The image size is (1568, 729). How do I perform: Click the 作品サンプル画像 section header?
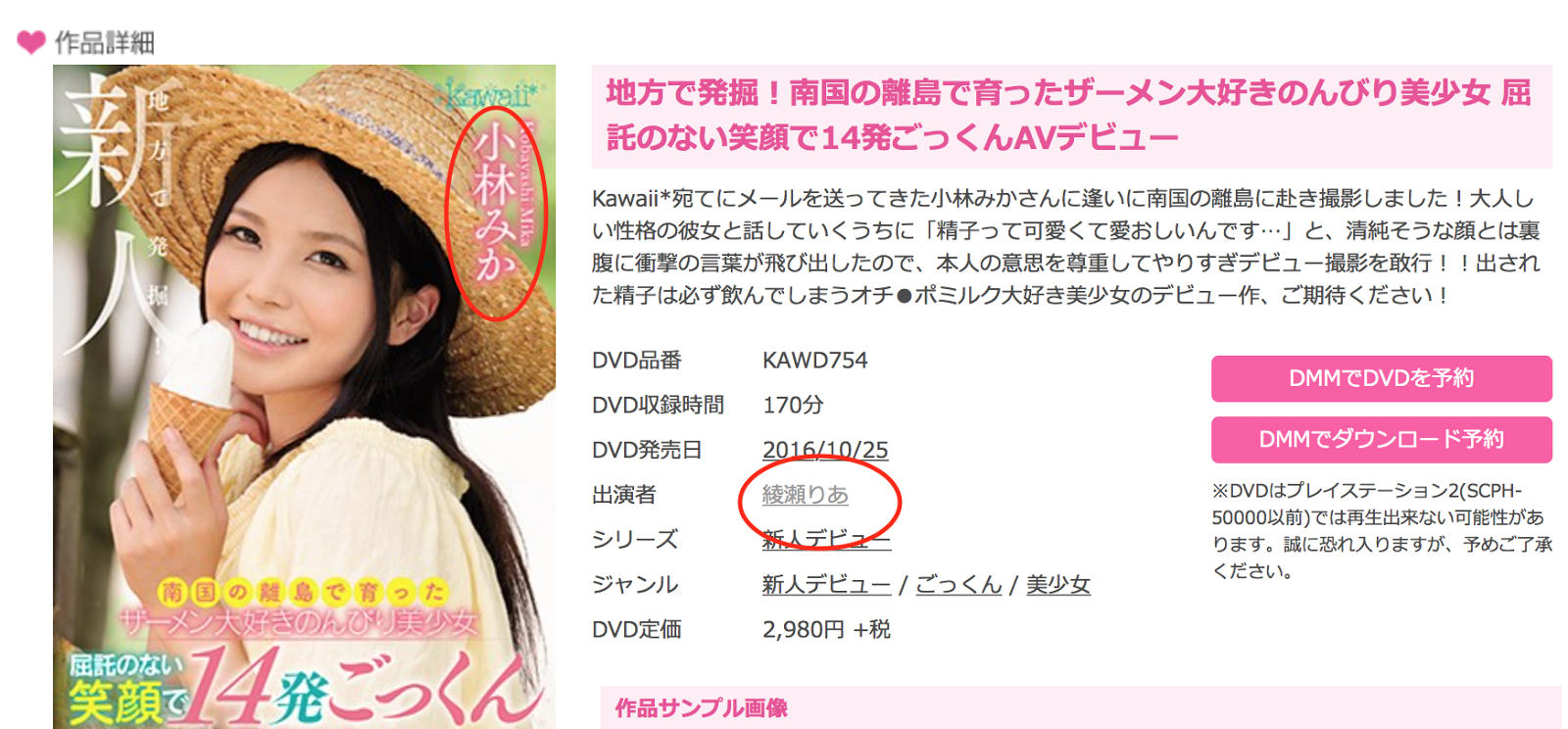[x=702, y=708]
